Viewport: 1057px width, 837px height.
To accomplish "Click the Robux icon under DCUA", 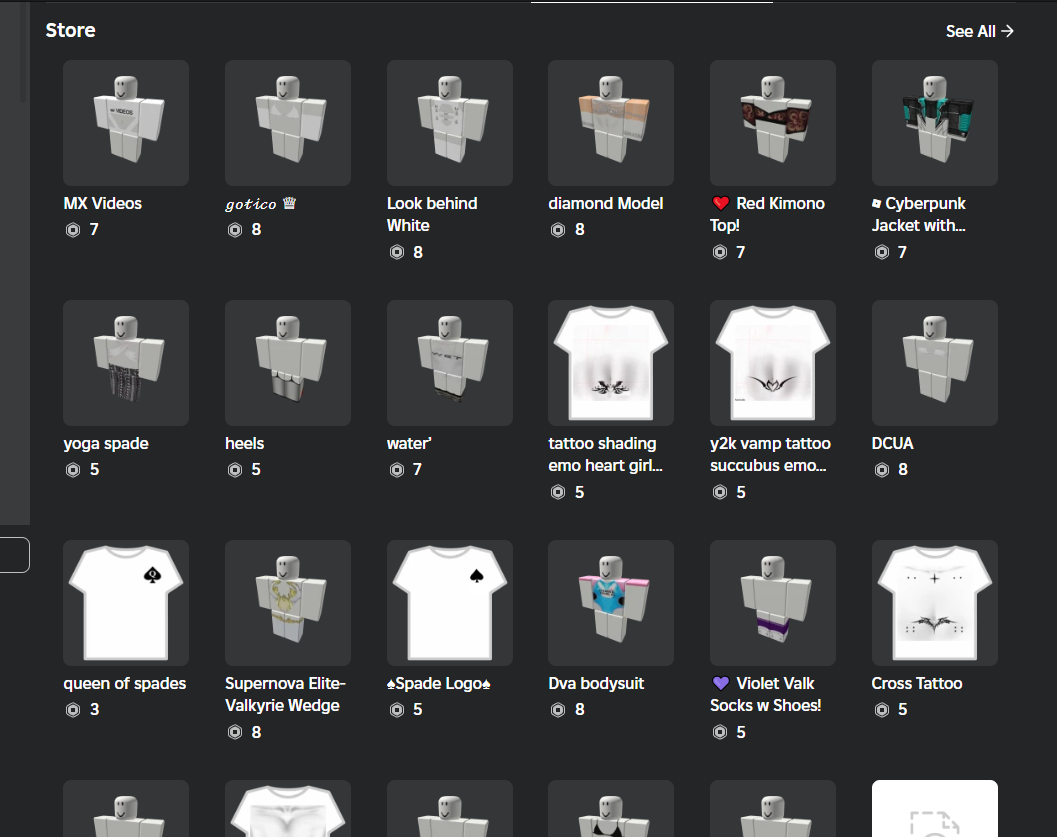I will coord(882,470).
